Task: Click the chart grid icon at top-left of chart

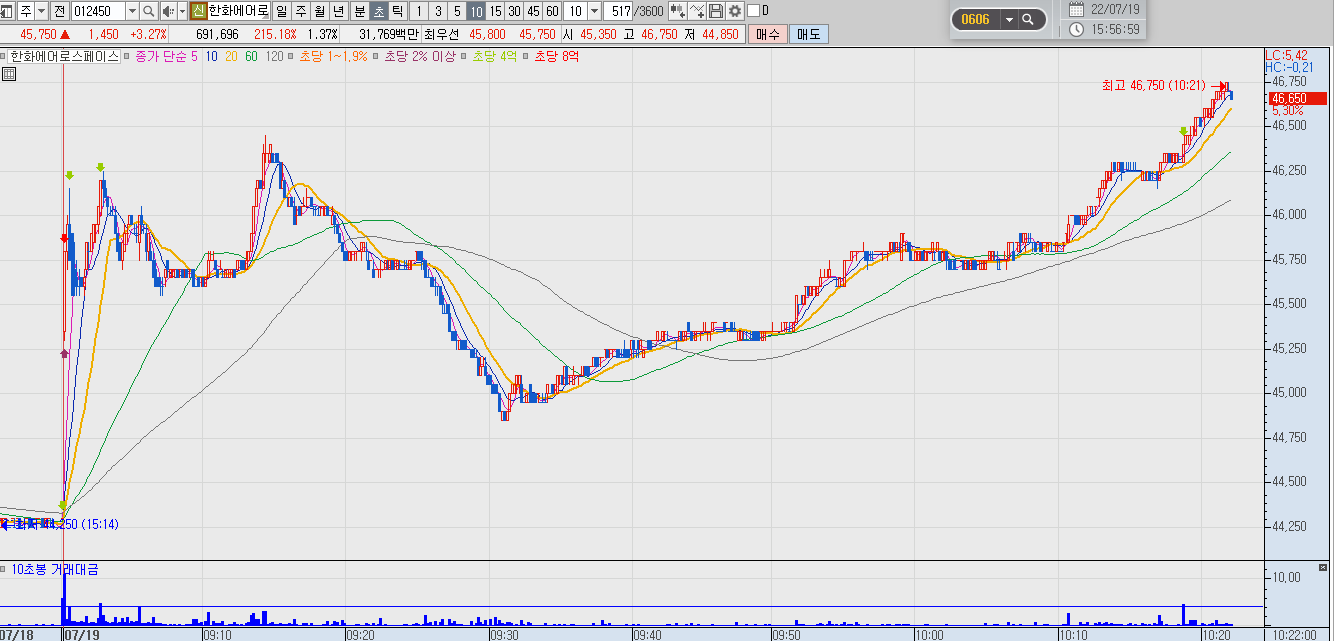Action: [10, 74]
